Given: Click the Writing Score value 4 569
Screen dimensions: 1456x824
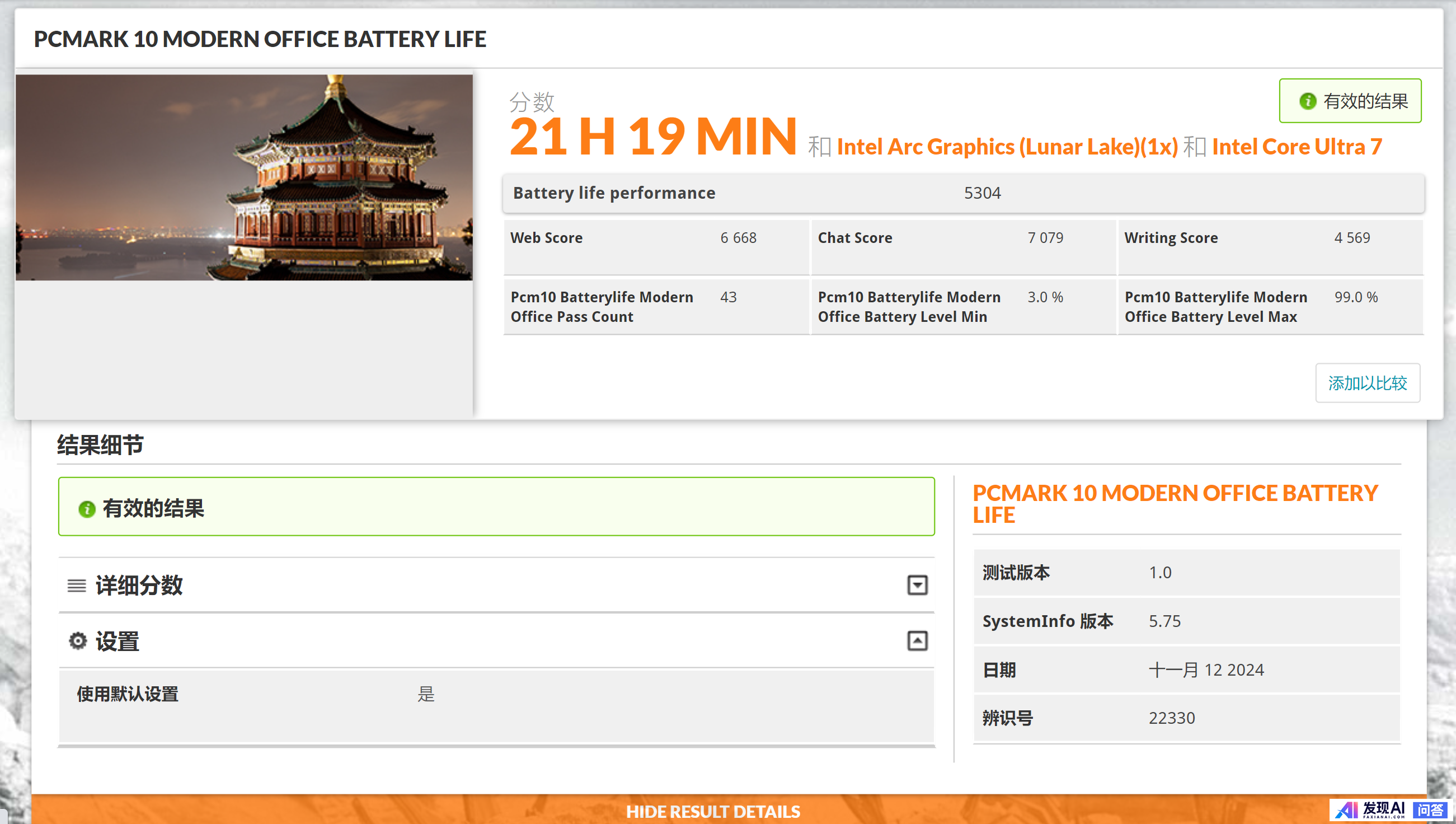Looking at the screenshot, I should pyautogui.click(x=1352, y=238).
